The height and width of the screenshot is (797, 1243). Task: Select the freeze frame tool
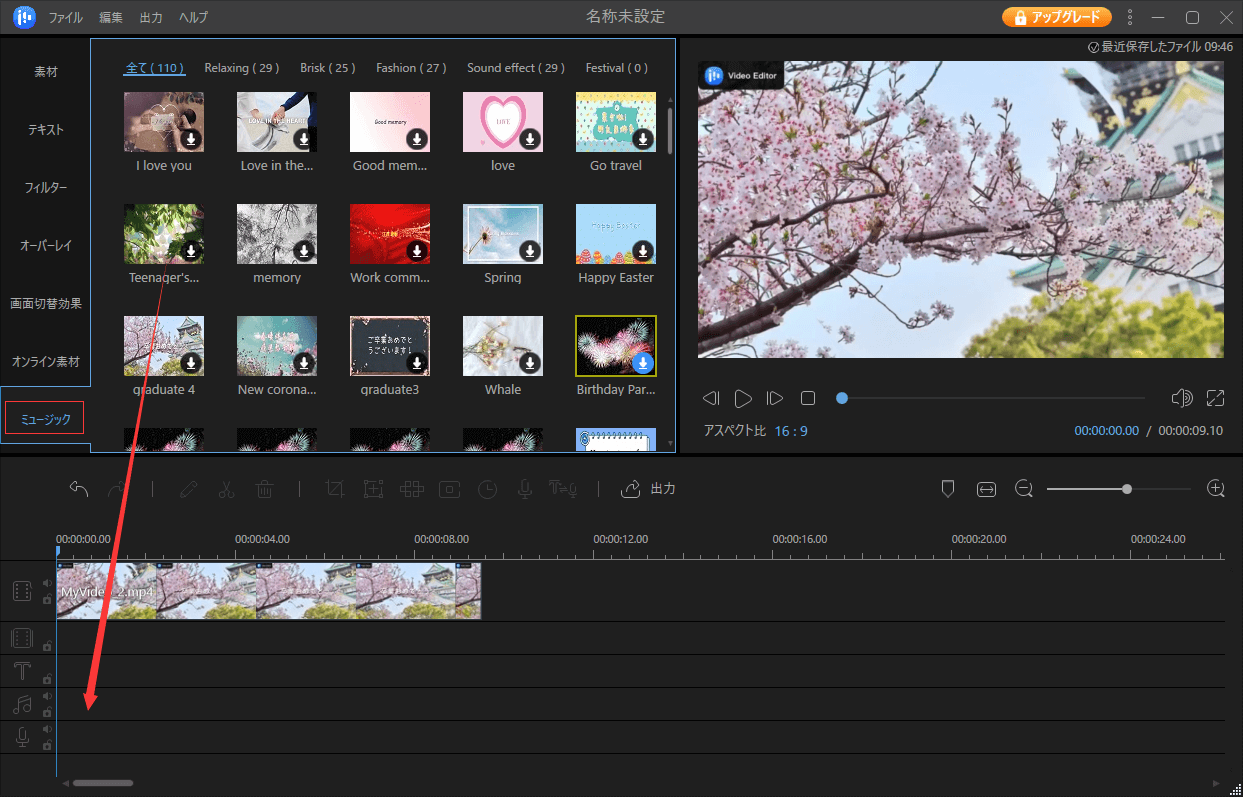click(449, 489)
